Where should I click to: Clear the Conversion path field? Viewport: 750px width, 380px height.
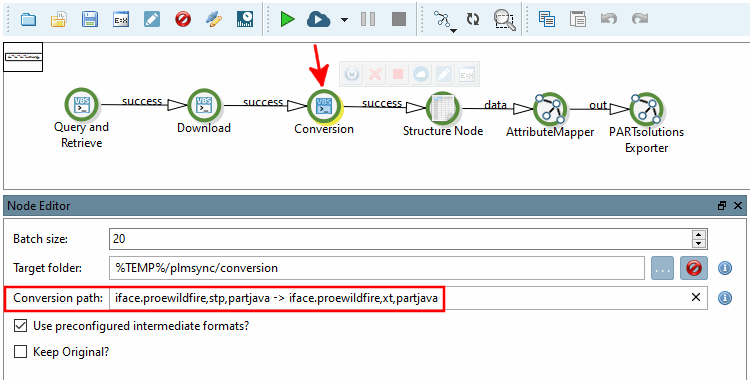(x=696, y=297)
